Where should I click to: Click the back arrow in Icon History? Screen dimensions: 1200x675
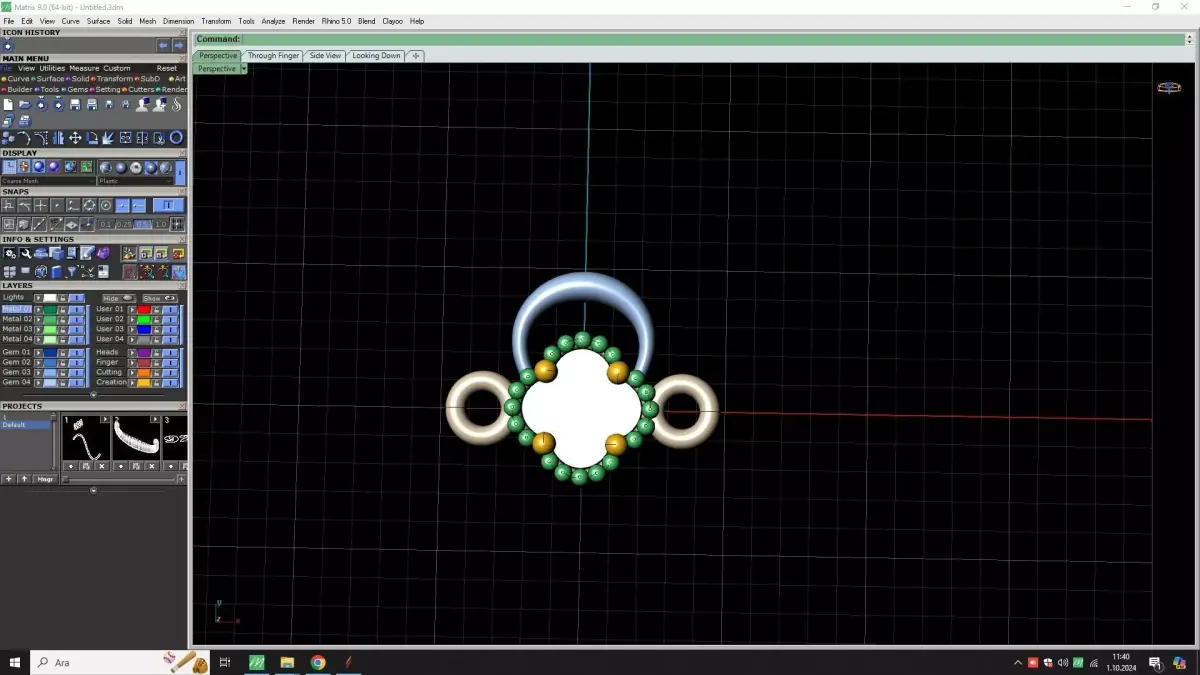163,45
